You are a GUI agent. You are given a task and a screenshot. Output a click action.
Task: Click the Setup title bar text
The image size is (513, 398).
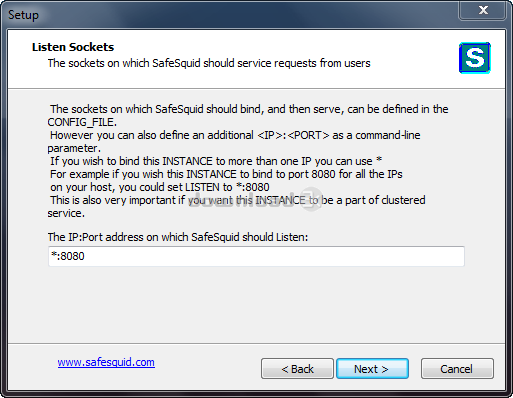pos(23,15)
